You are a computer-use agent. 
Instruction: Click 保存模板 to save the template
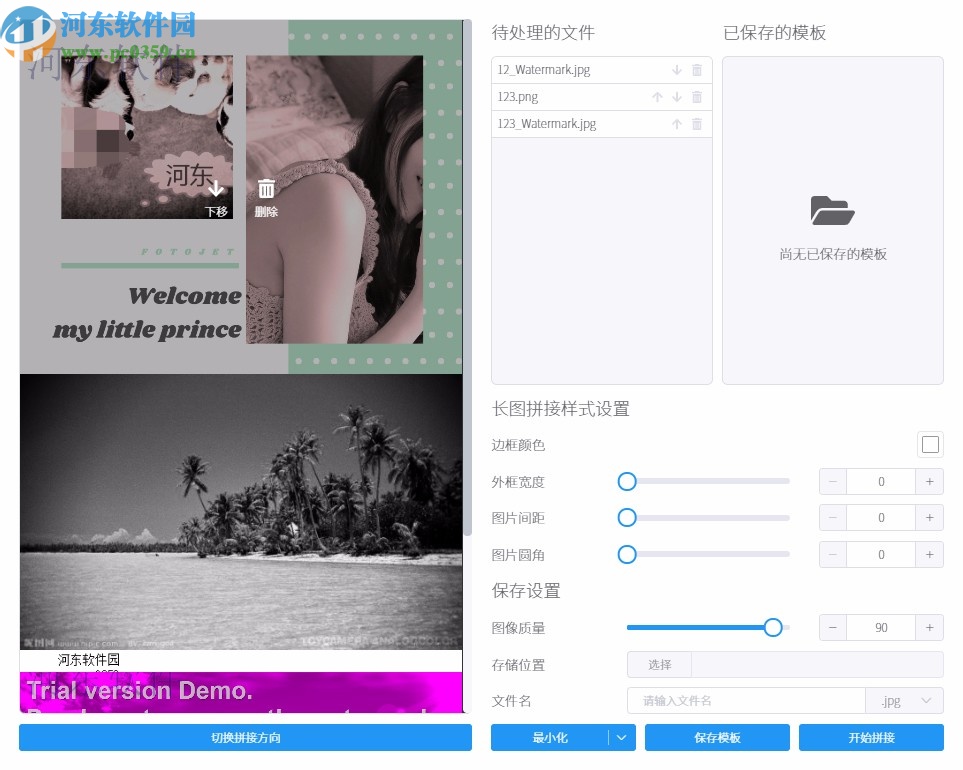[716, 737]
